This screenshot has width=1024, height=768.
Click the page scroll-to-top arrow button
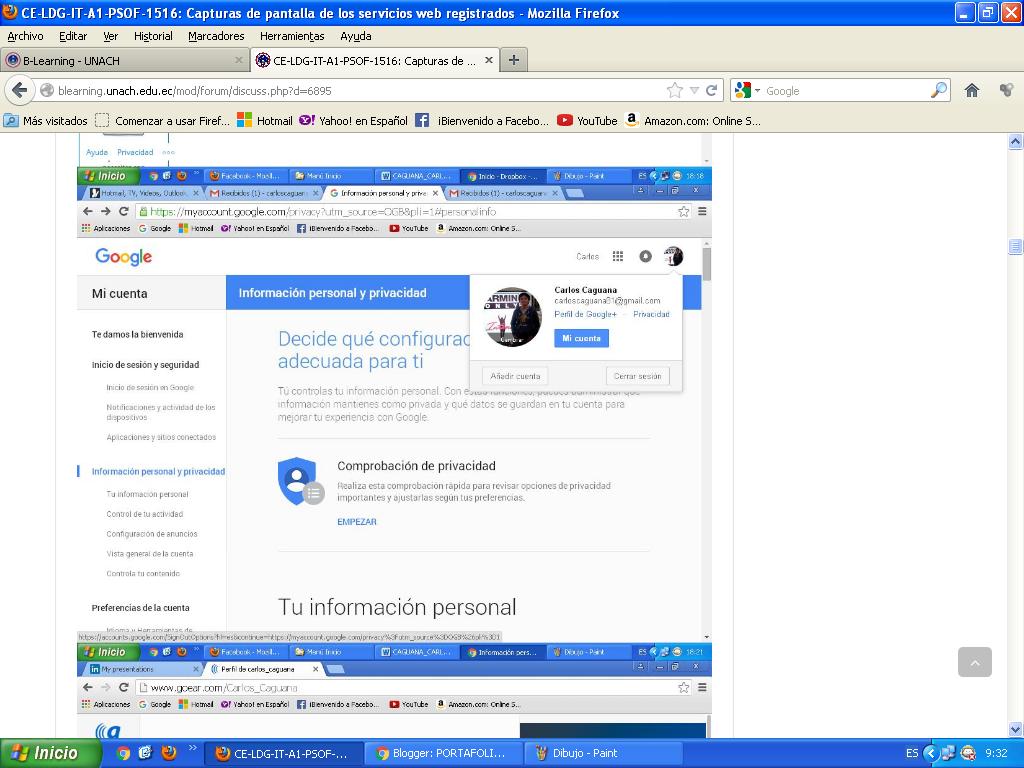point(974,662)
